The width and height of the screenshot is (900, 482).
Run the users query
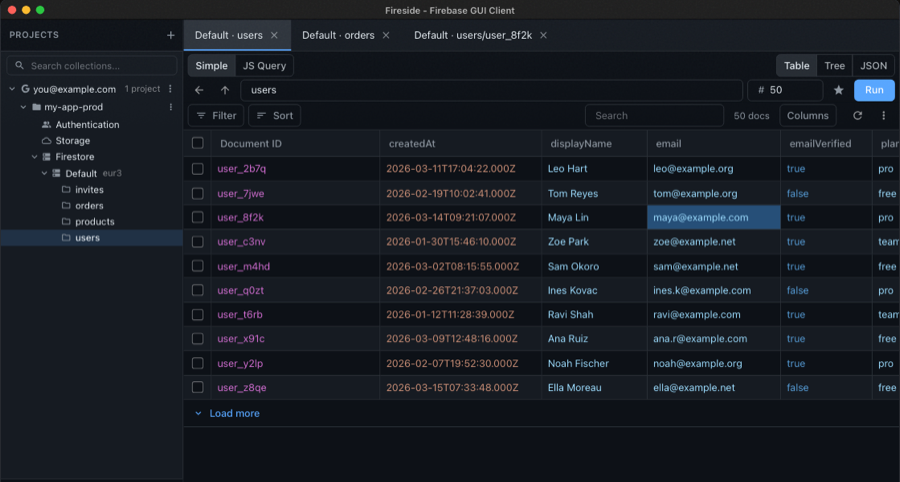coord(874,90)
